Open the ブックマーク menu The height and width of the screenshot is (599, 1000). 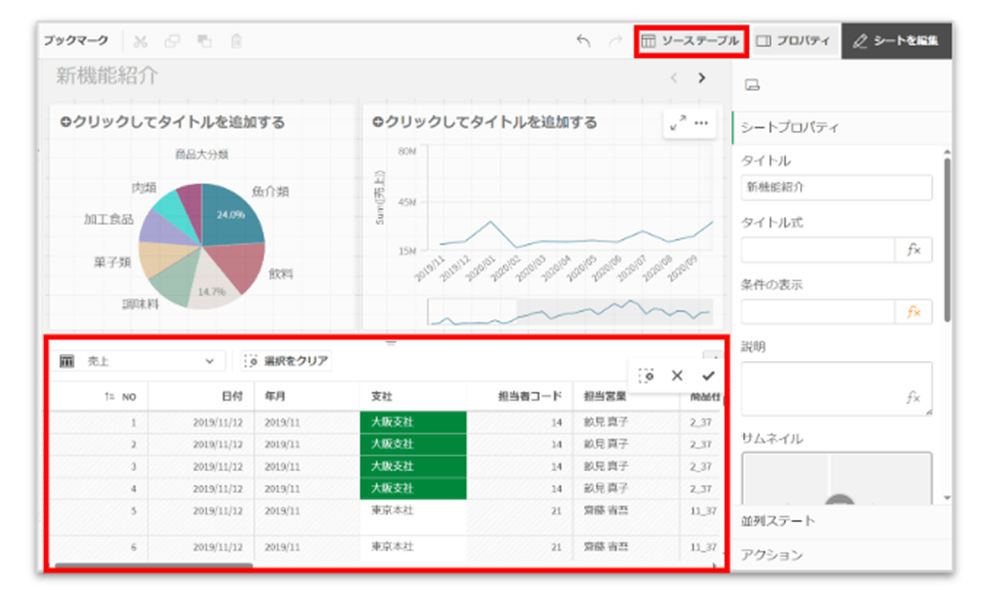coord(76,41)
